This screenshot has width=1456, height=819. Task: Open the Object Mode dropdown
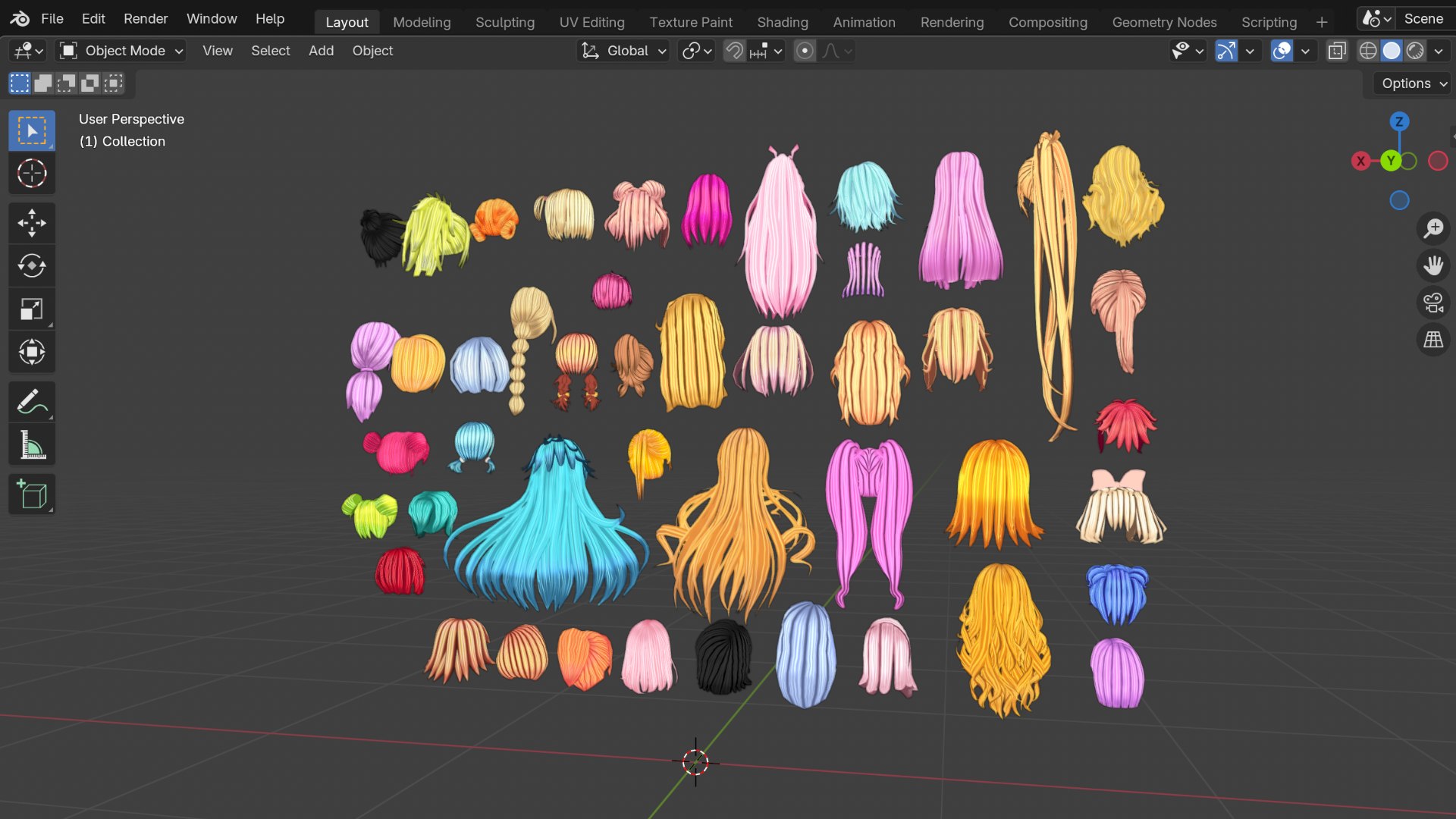(x=122, y=51)
